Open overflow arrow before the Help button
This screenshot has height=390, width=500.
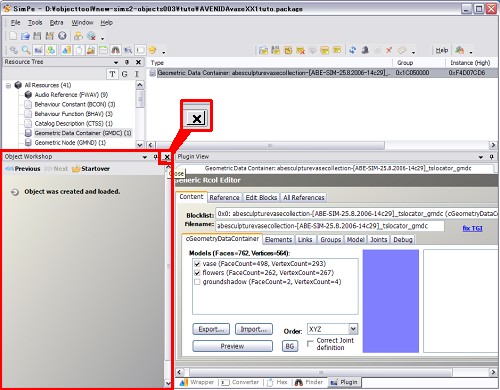[413, 52]
